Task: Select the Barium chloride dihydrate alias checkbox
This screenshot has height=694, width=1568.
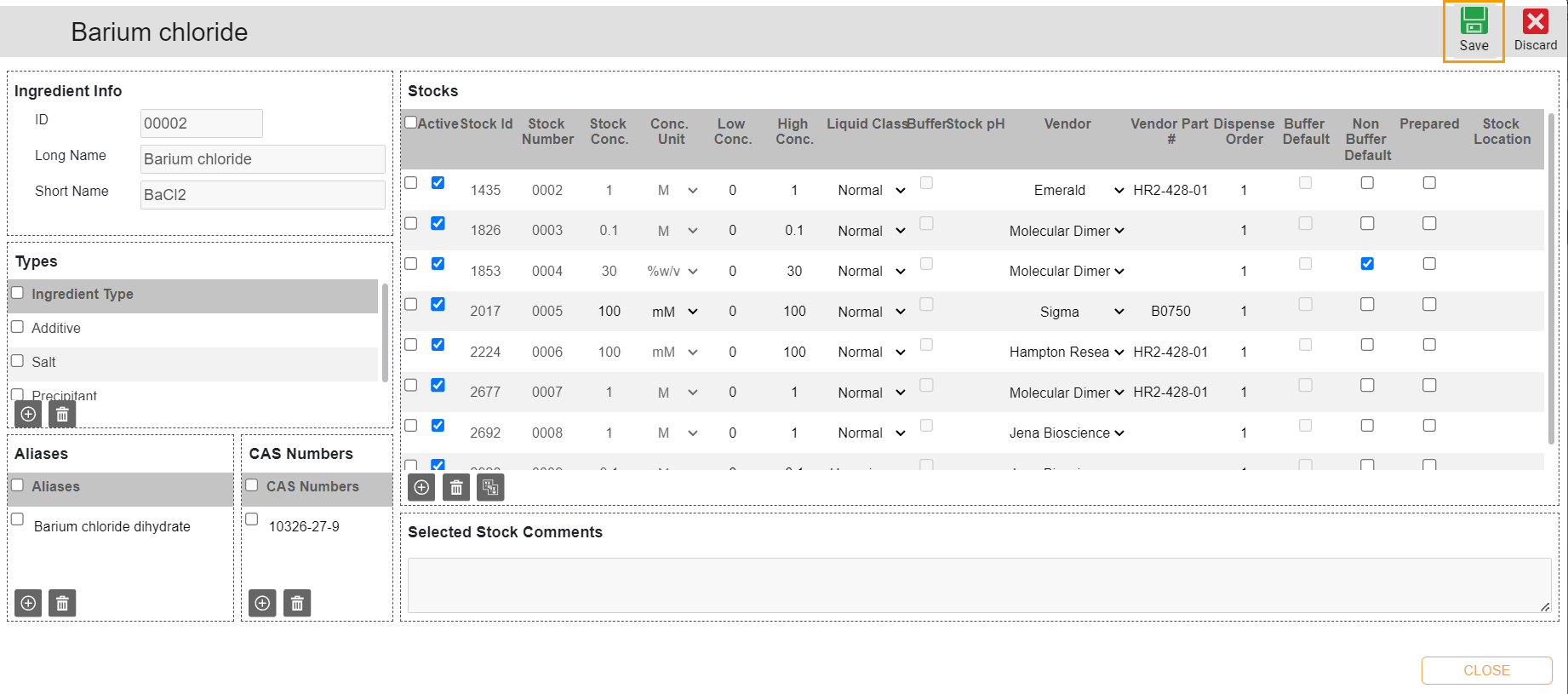Action: [17, 519]
